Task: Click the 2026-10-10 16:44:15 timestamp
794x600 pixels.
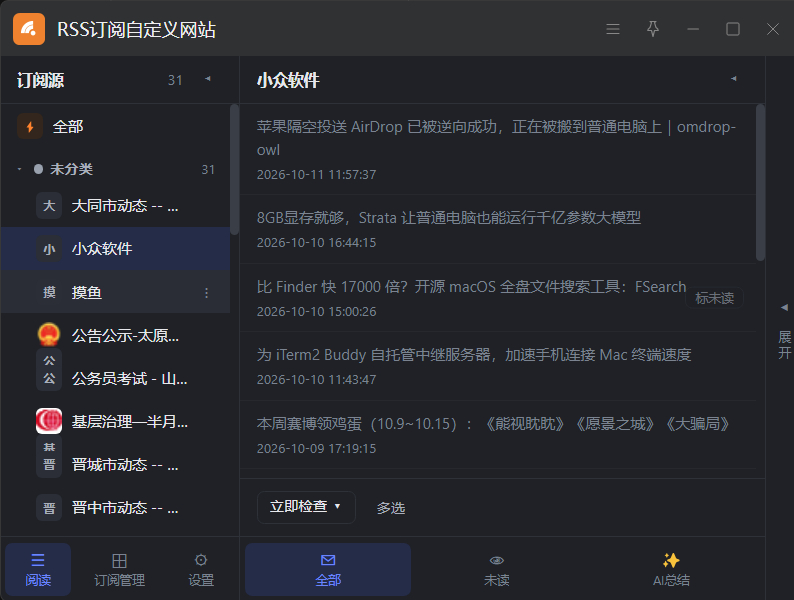Action: [x=316, y=243]
